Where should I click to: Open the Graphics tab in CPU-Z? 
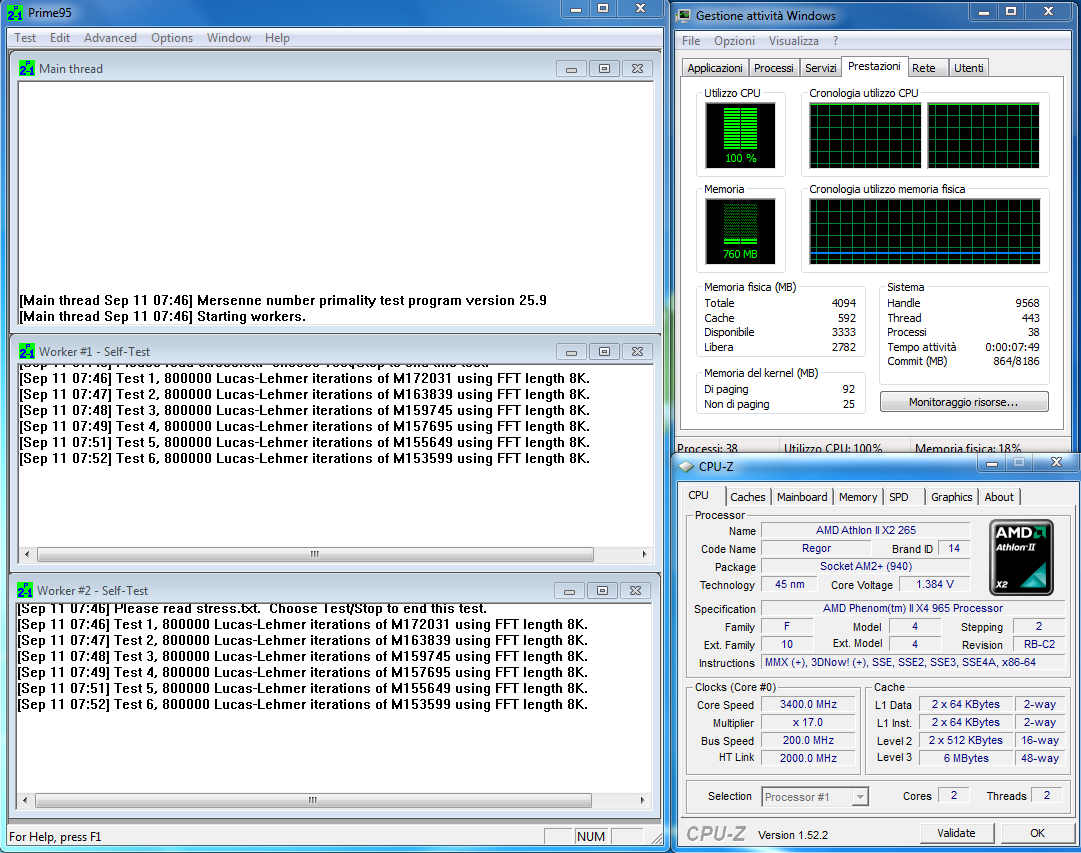(951, 497)
